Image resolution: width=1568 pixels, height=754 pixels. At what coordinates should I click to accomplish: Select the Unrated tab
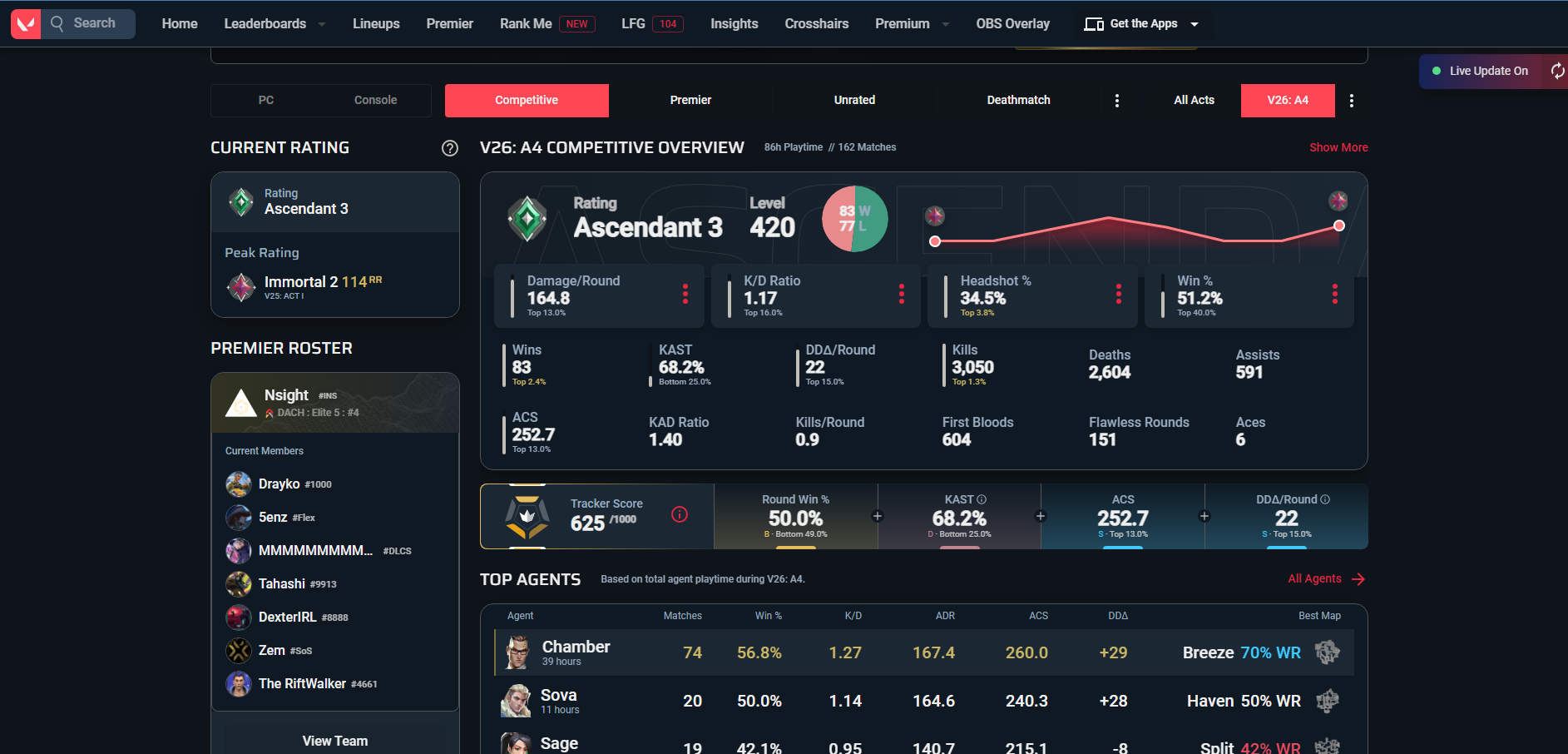[x=854, y=101]
